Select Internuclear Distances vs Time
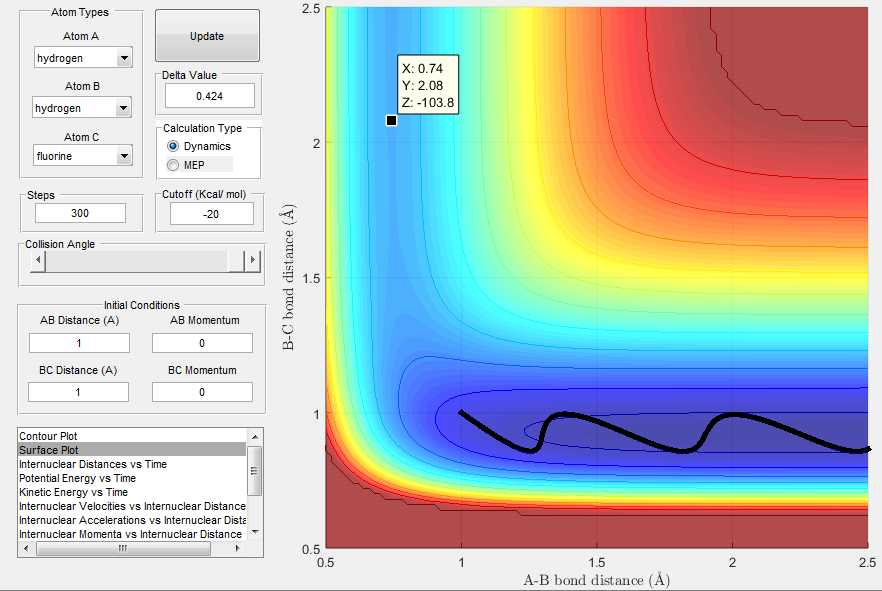The image size is (882, 591). coord(132,464)
